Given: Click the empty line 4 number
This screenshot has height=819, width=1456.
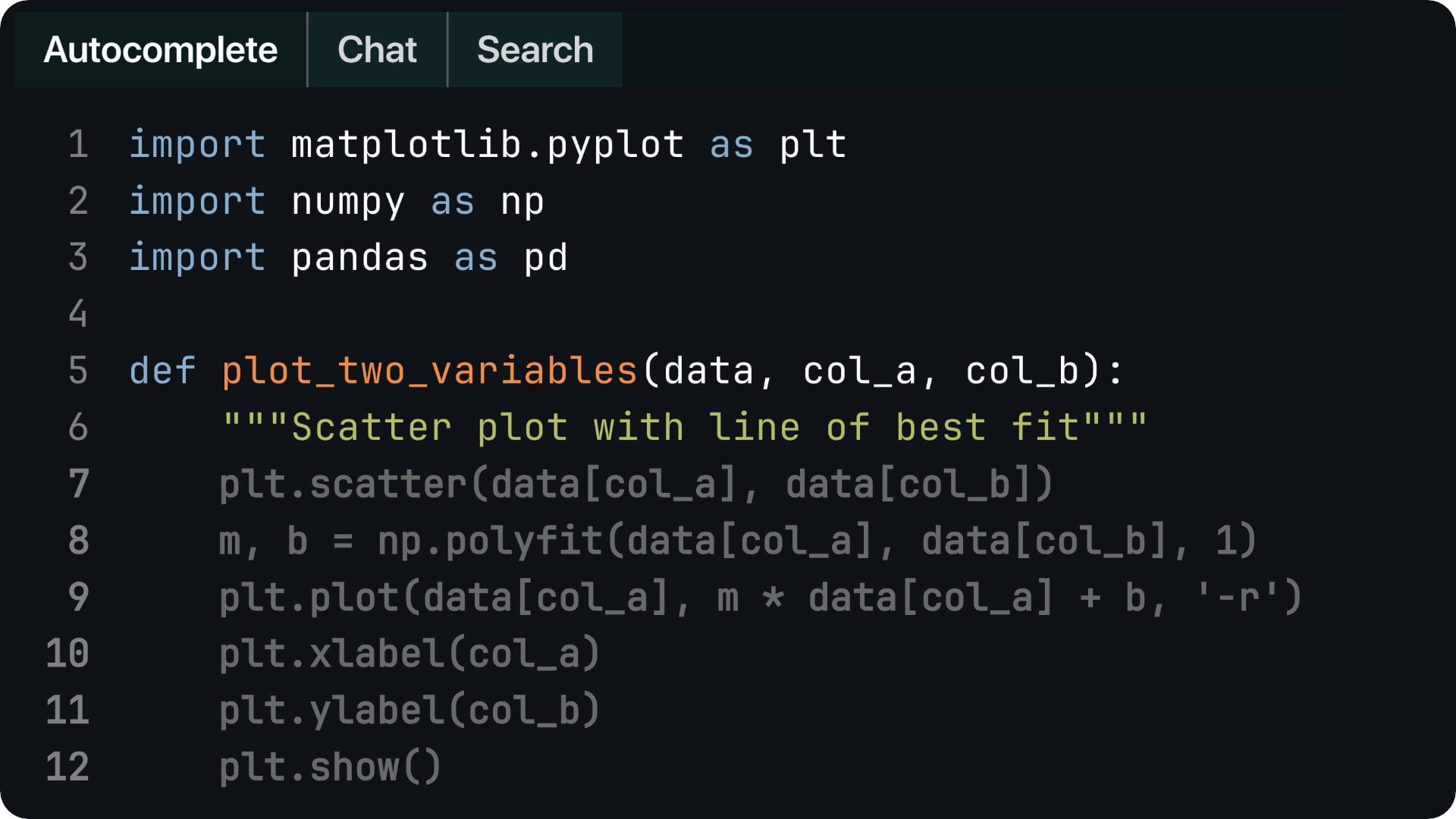Looking at the screenshot, I should [x=78, y=314].
